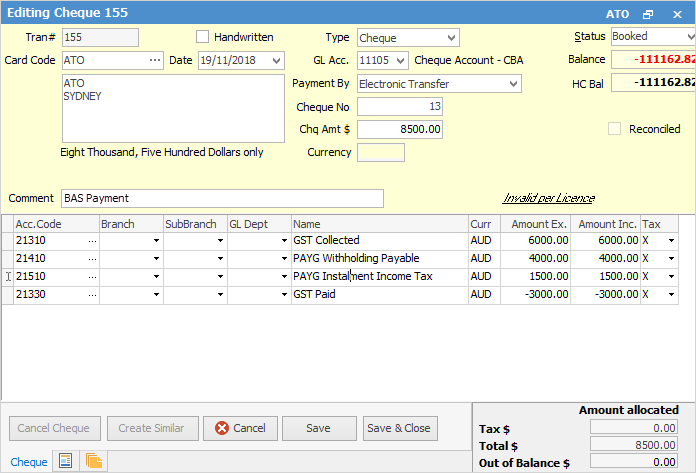Expand the Type dropdown showing Cheque
The image size is (696, 473).
pos(450,38)
